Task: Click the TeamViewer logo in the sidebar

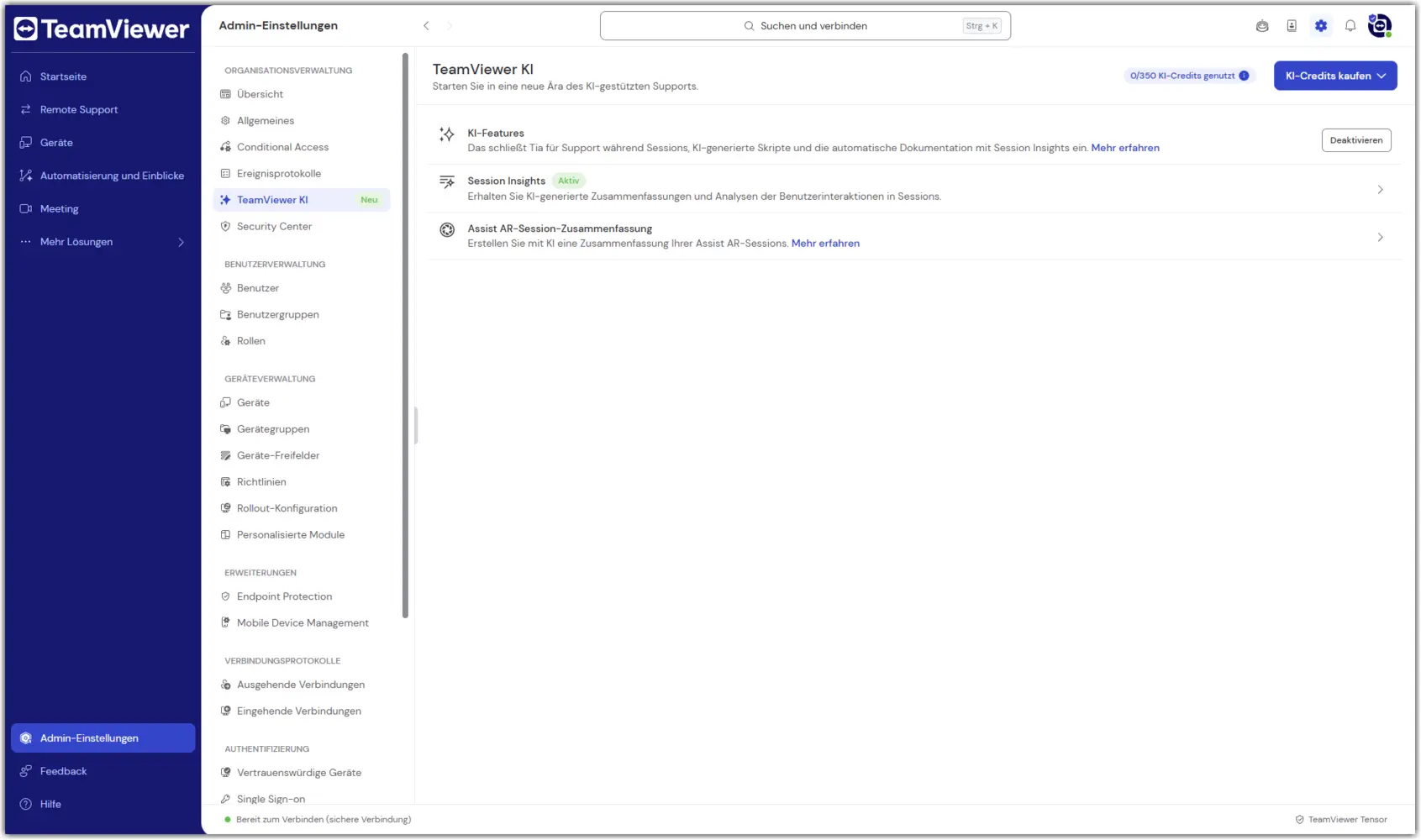Action: (102, 29)
